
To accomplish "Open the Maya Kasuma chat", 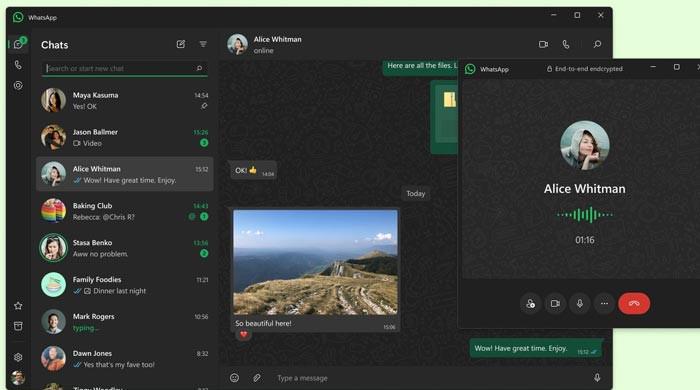I will [x=125, y=100].
